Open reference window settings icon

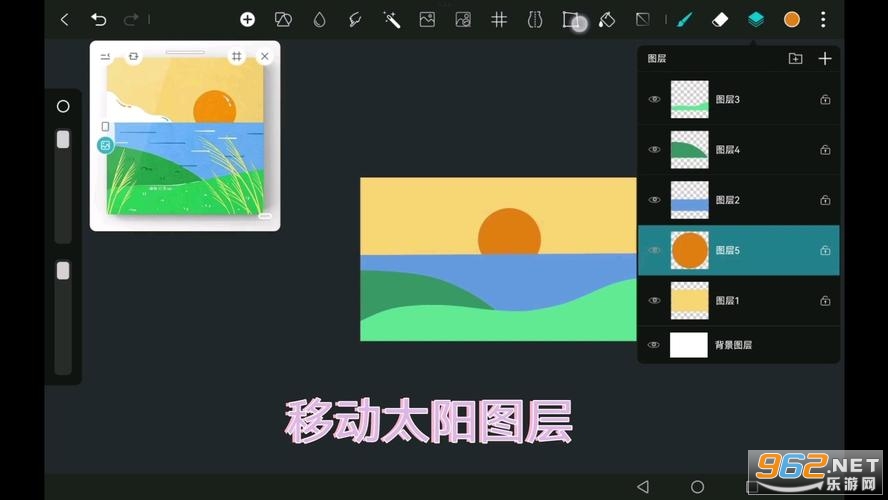pos(105,56)
